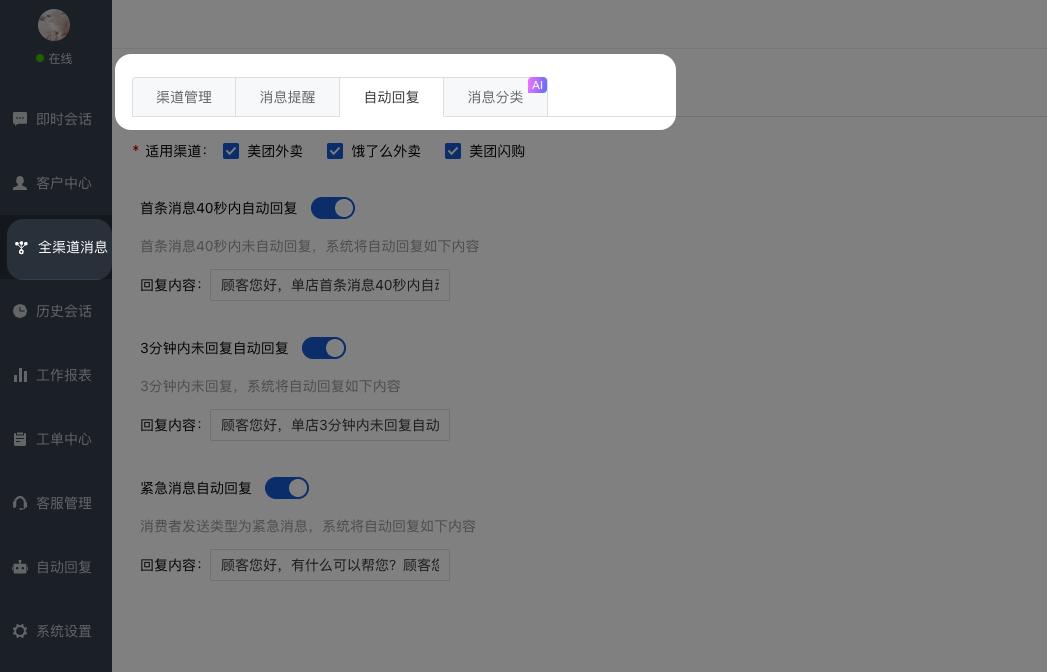This screenshot has height=672, width=1047.
Task: Uncheck the 美团外卖 channel checkbox
Action: point(231,151)
